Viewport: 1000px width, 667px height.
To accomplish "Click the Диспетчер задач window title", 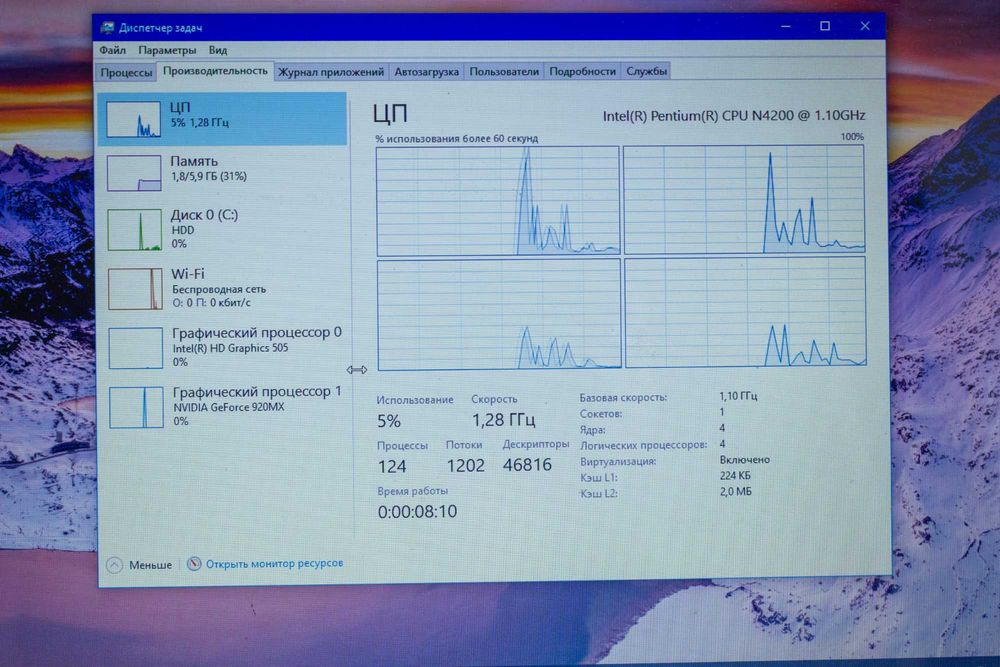I will point(160,27).
